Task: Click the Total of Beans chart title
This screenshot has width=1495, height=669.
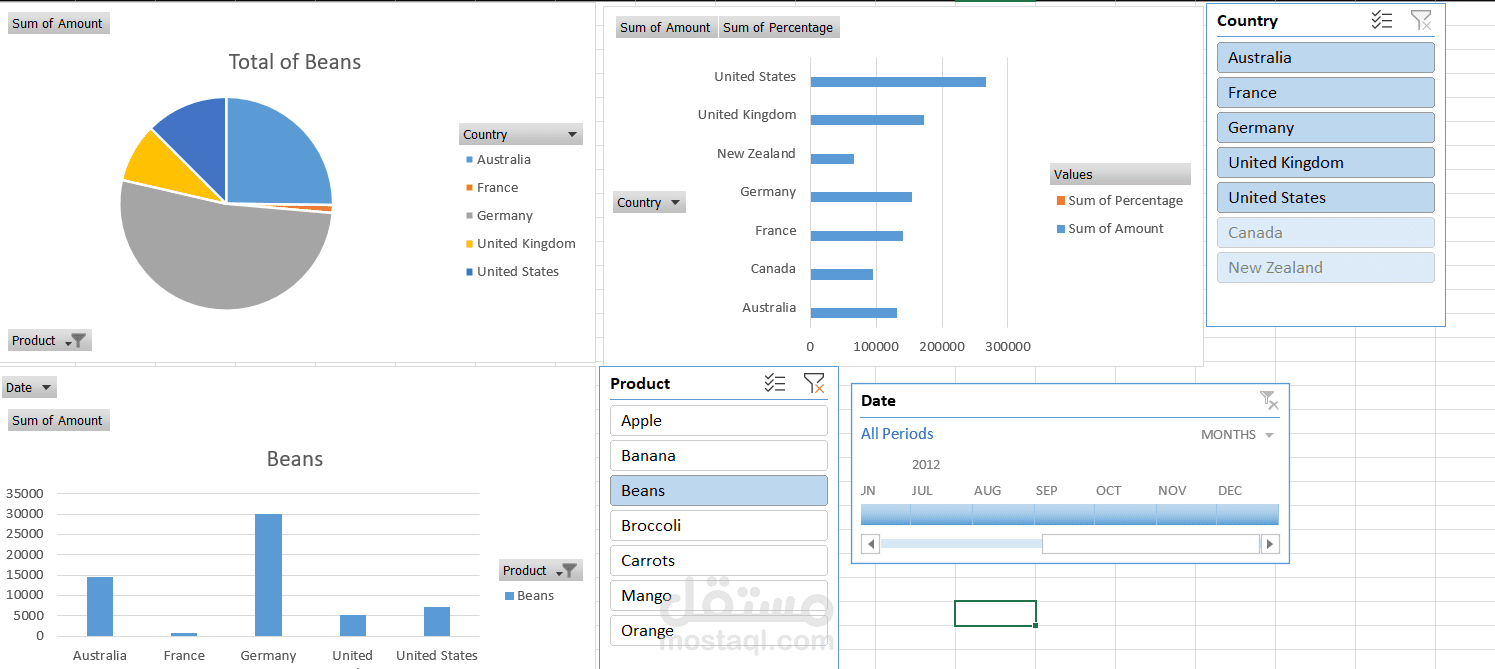Action: point(295,62)
